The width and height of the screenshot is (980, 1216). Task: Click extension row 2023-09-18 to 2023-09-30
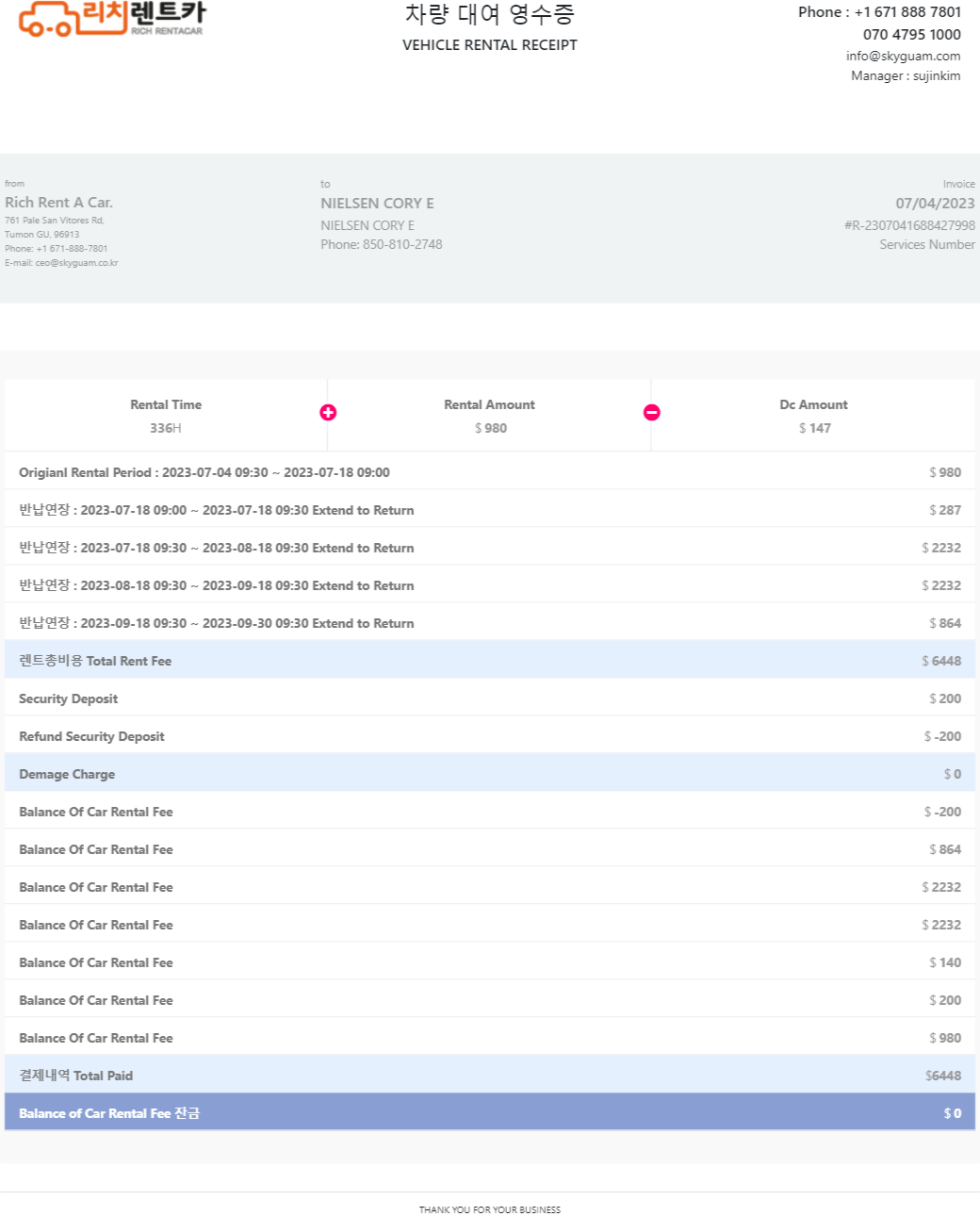[490, 623]
